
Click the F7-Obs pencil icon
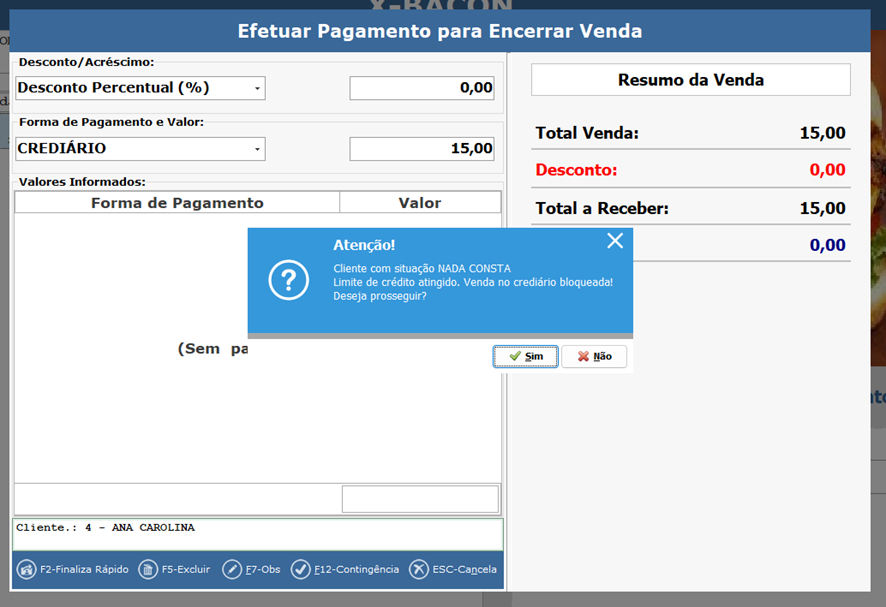coord(232,569)
